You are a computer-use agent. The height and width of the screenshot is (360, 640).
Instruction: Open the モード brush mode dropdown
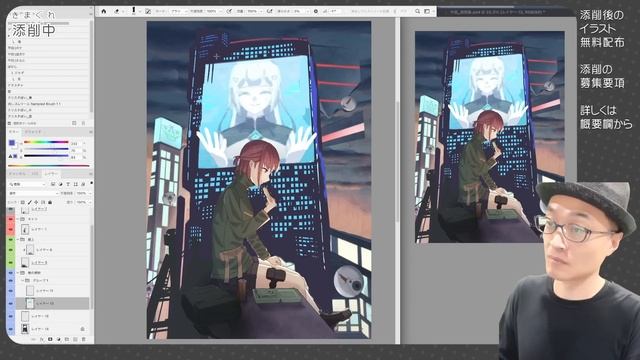[x=179, y=11]
